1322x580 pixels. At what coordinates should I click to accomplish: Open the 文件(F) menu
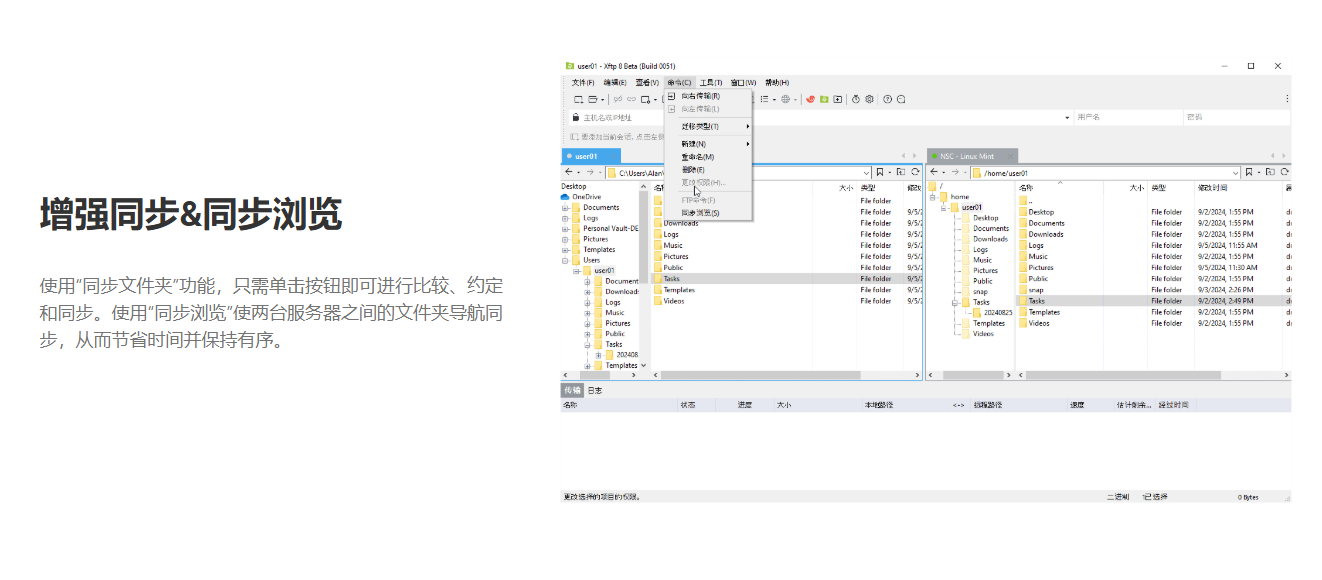coord(583,82)
